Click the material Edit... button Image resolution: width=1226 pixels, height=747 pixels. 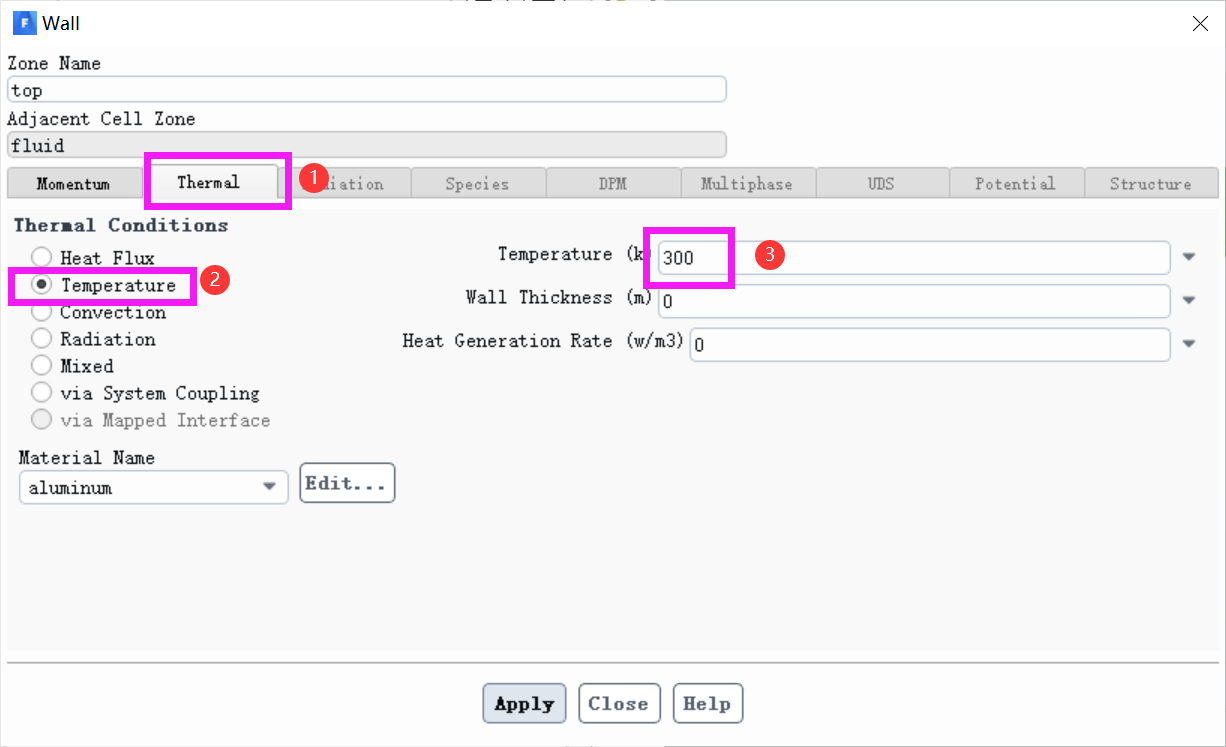tap(346, 484)
